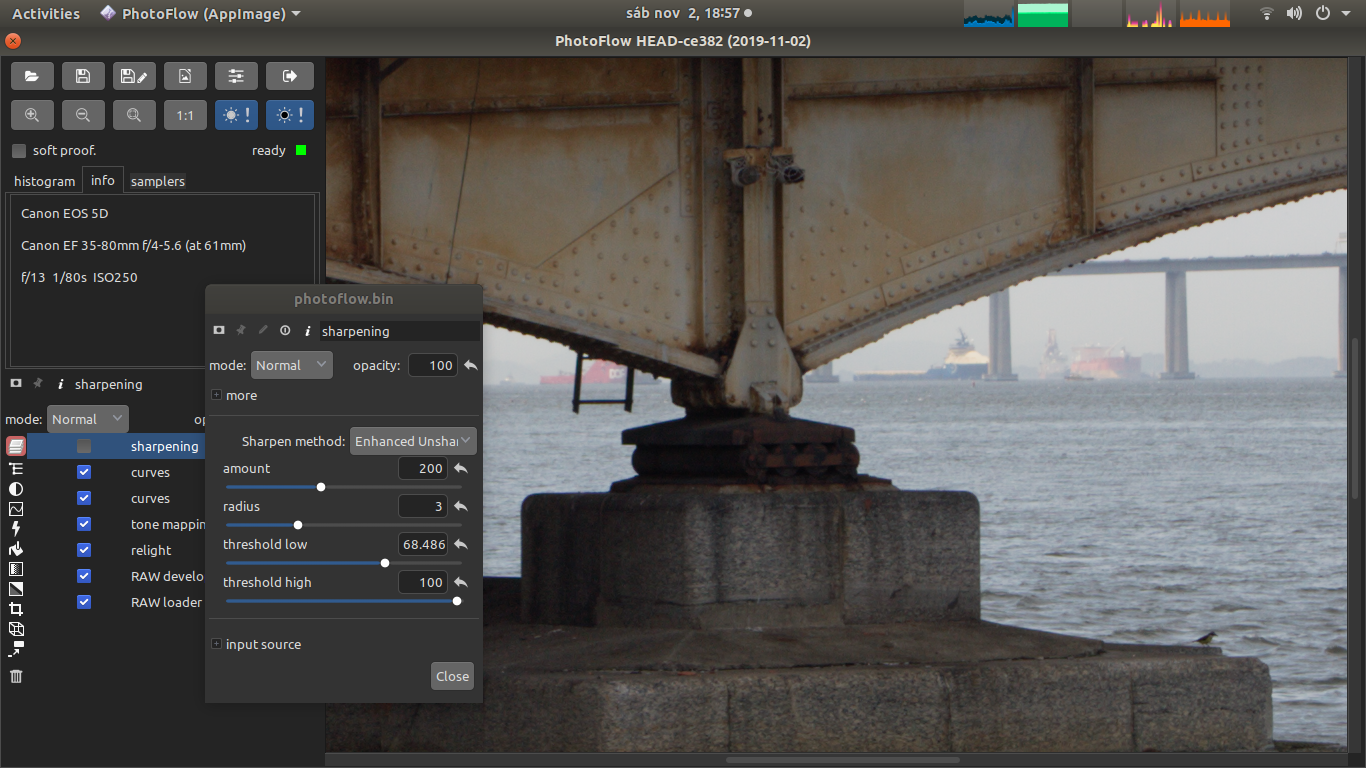Viewport: 1366px width, 768px height.
Task: Uncheck the tone mapping layer checkbox
Action: [x=84, y=524]
